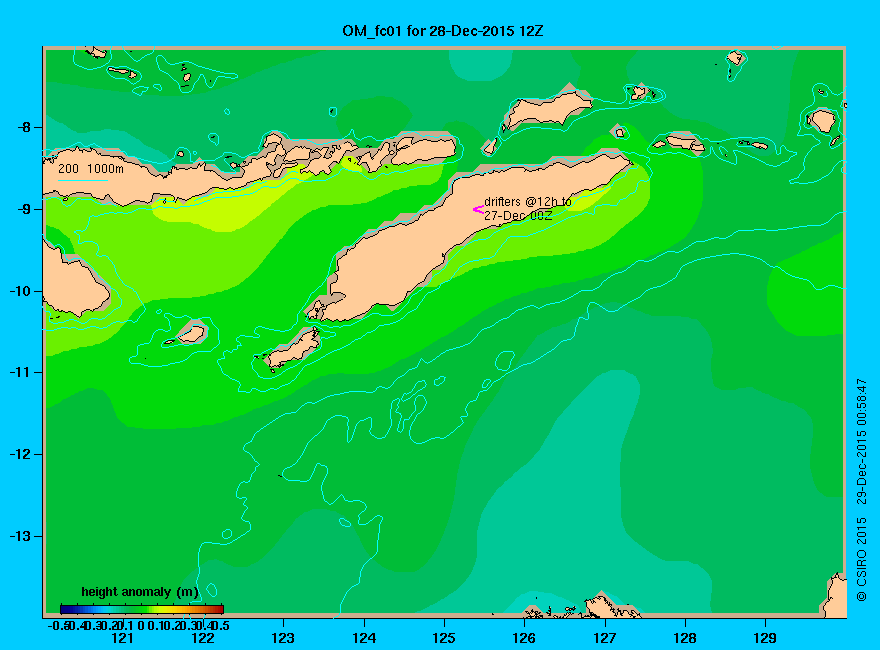Click the longitude label 123
Image resolution: width=880 pixels, height=650 pixels.
pos(283,638)
